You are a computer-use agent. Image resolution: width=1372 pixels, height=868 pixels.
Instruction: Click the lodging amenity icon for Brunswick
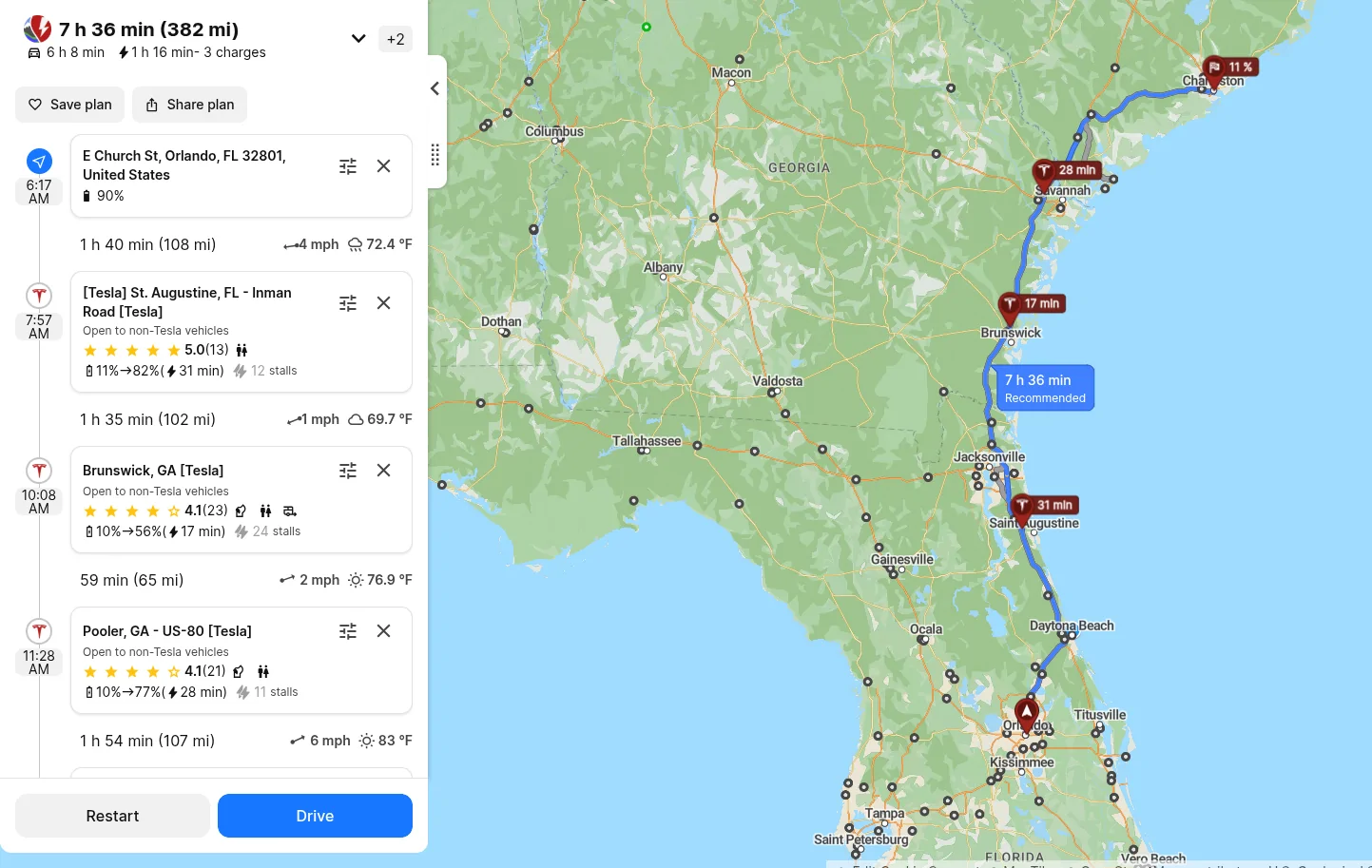pos(290,511)
